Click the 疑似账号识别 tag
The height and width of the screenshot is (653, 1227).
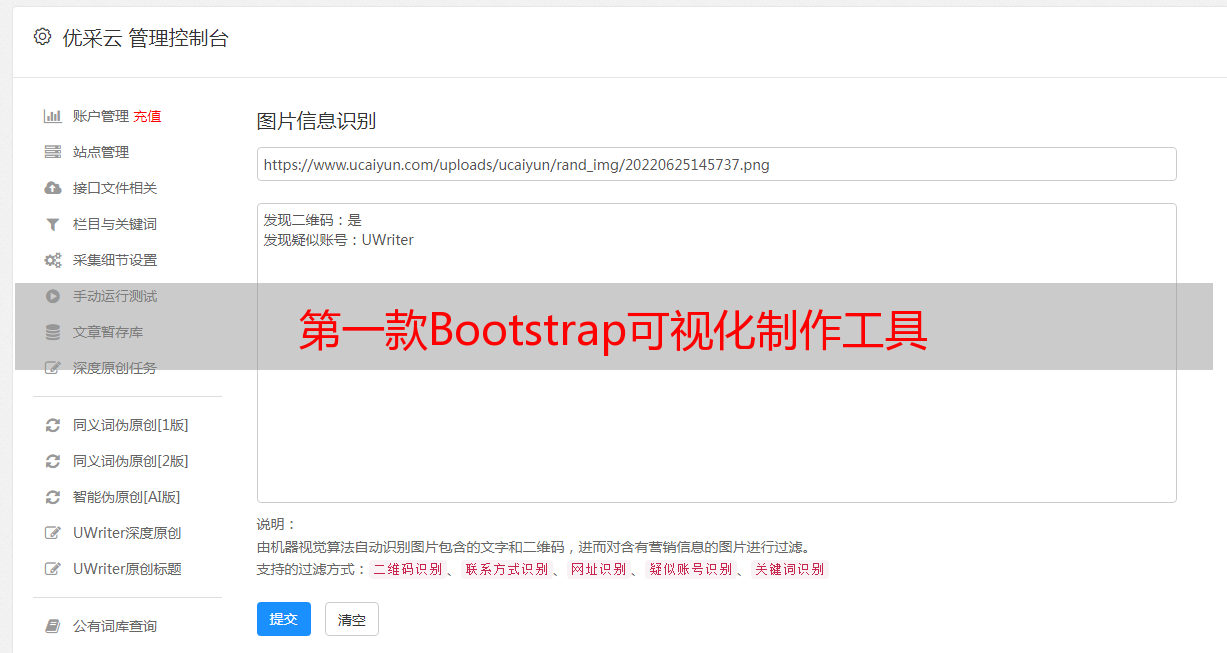pos(691,569)
